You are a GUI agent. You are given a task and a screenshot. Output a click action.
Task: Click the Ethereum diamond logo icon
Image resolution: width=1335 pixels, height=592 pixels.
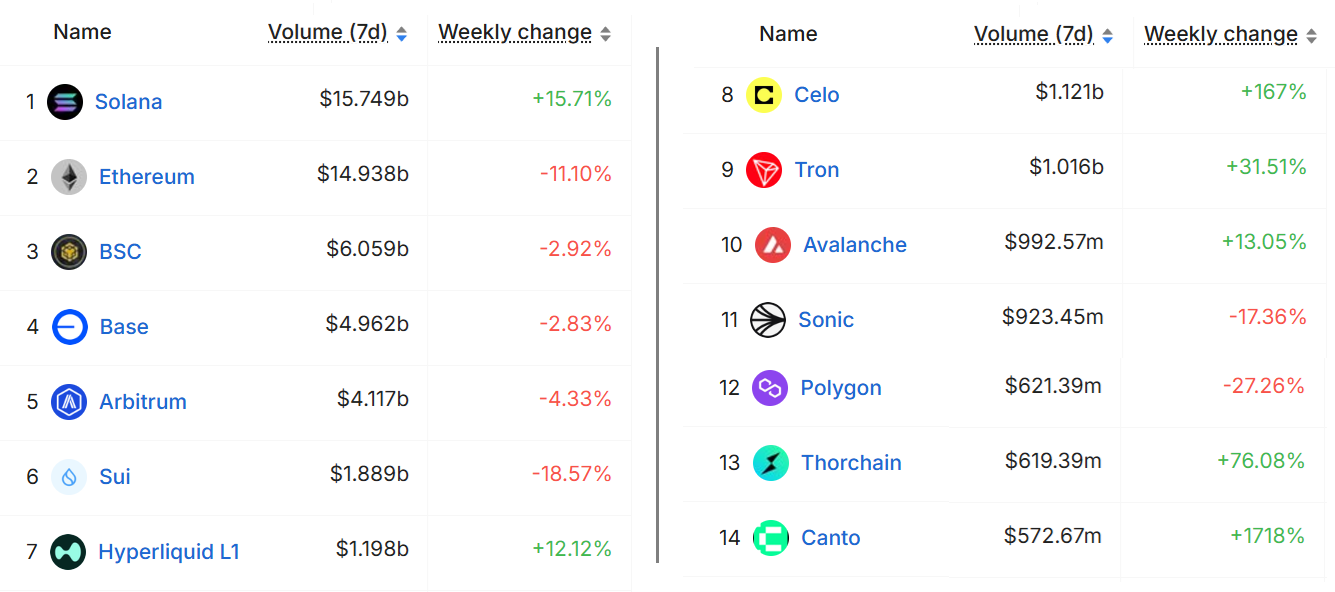click(x=69, y=177)
